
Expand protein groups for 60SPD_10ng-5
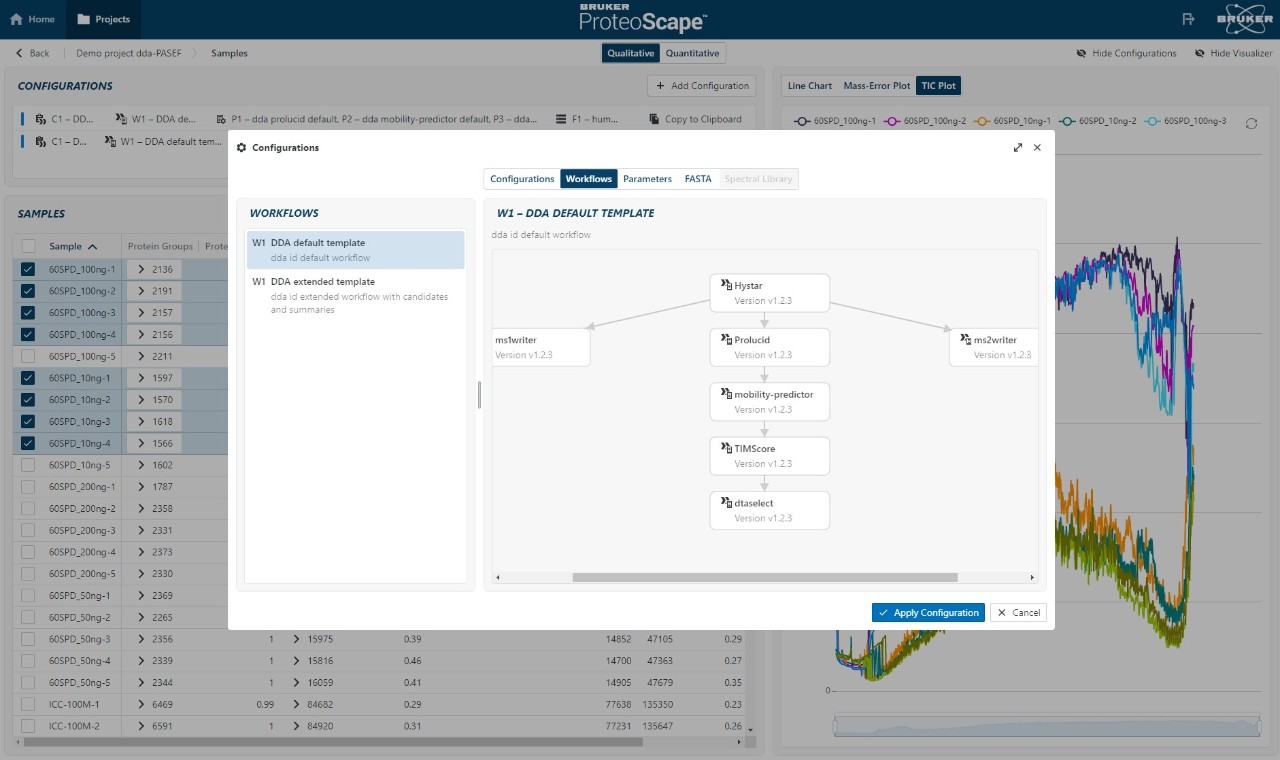[142, 465]
